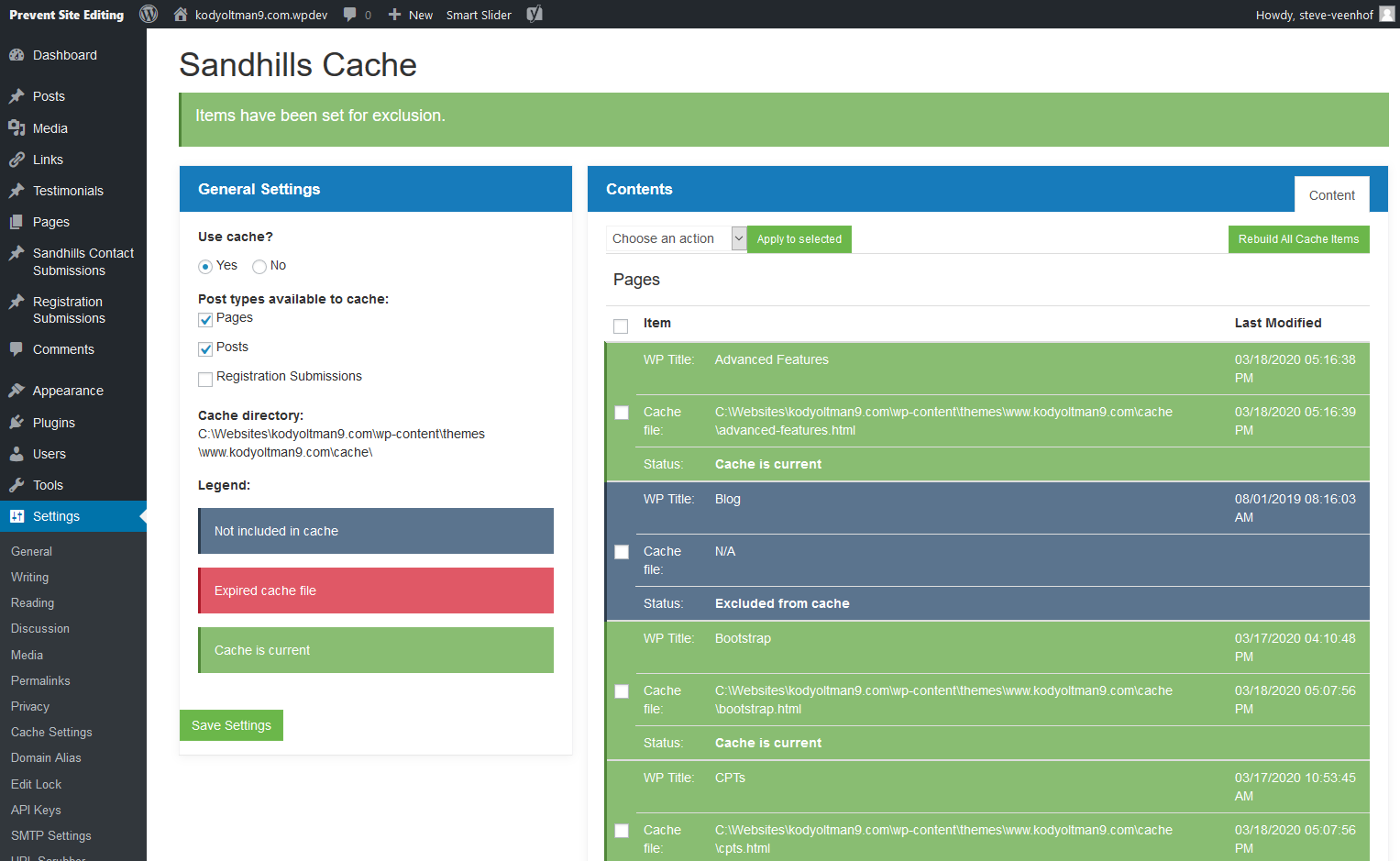The height and width of the screenshot is (861, 1400).
Task: Click the Prevent Site Editing admin bar link
Action: (66, 15)
